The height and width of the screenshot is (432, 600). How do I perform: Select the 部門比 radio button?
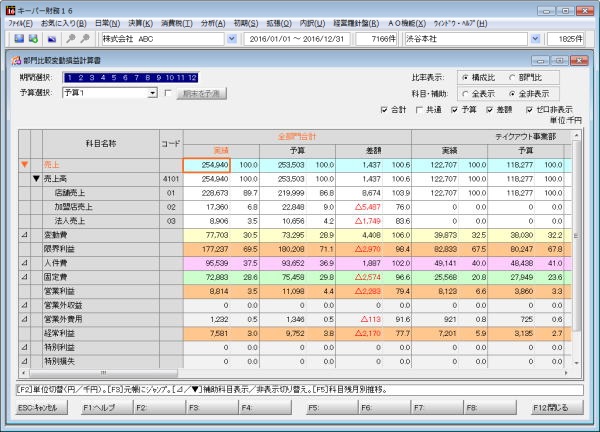512,78
